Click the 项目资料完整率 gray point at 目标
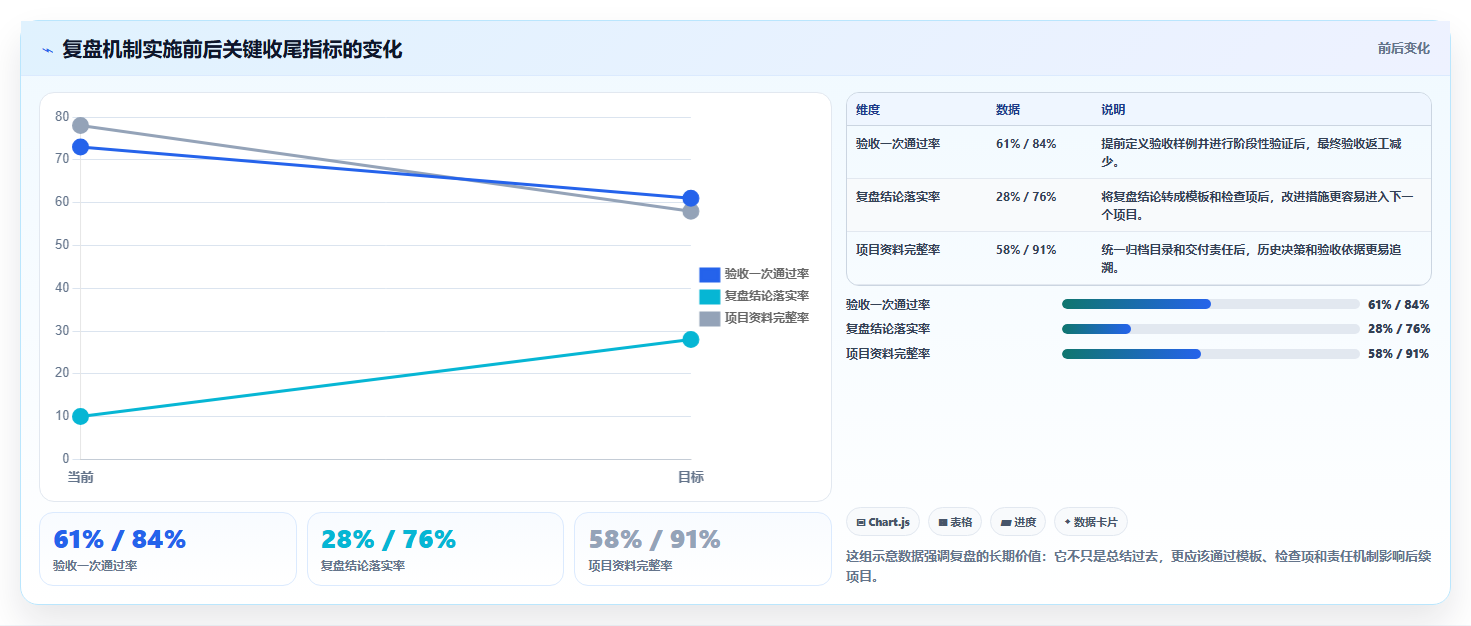 [690, 211]
